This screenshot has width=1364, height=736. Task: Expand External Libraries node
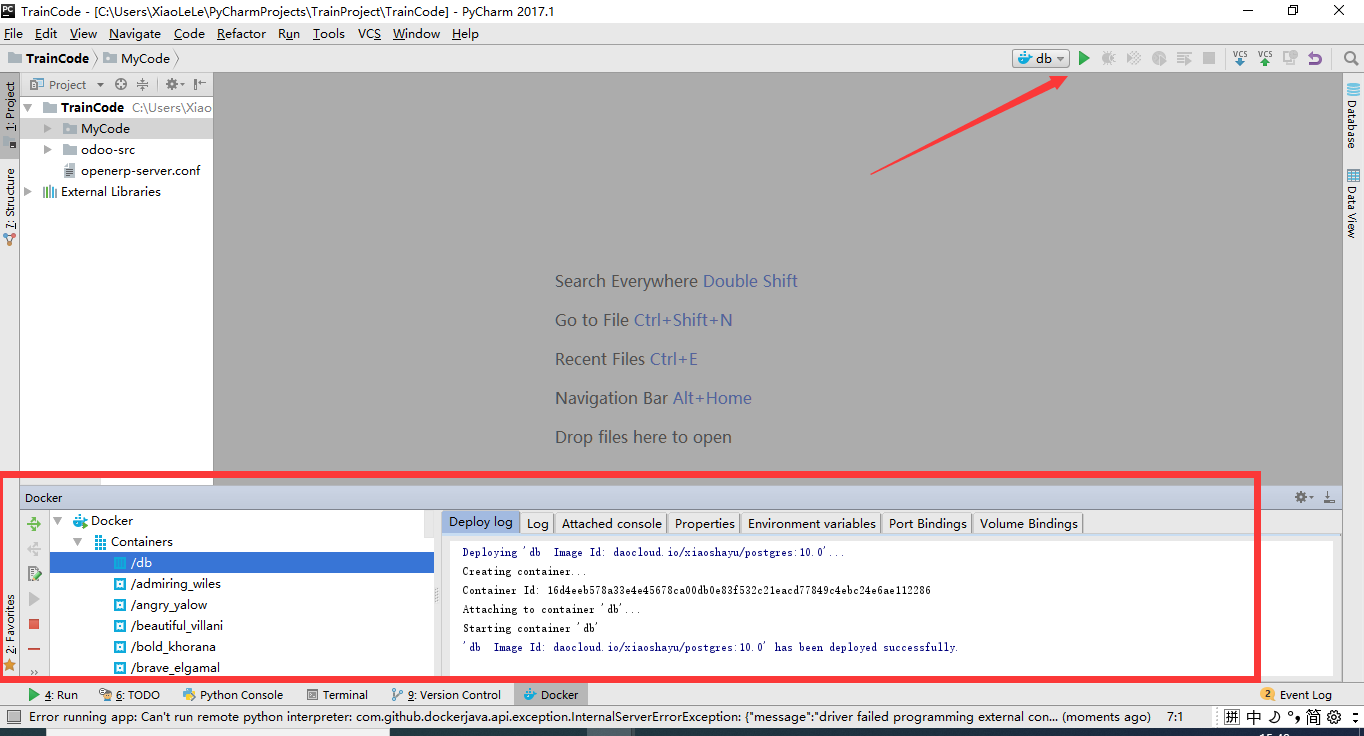28,191
